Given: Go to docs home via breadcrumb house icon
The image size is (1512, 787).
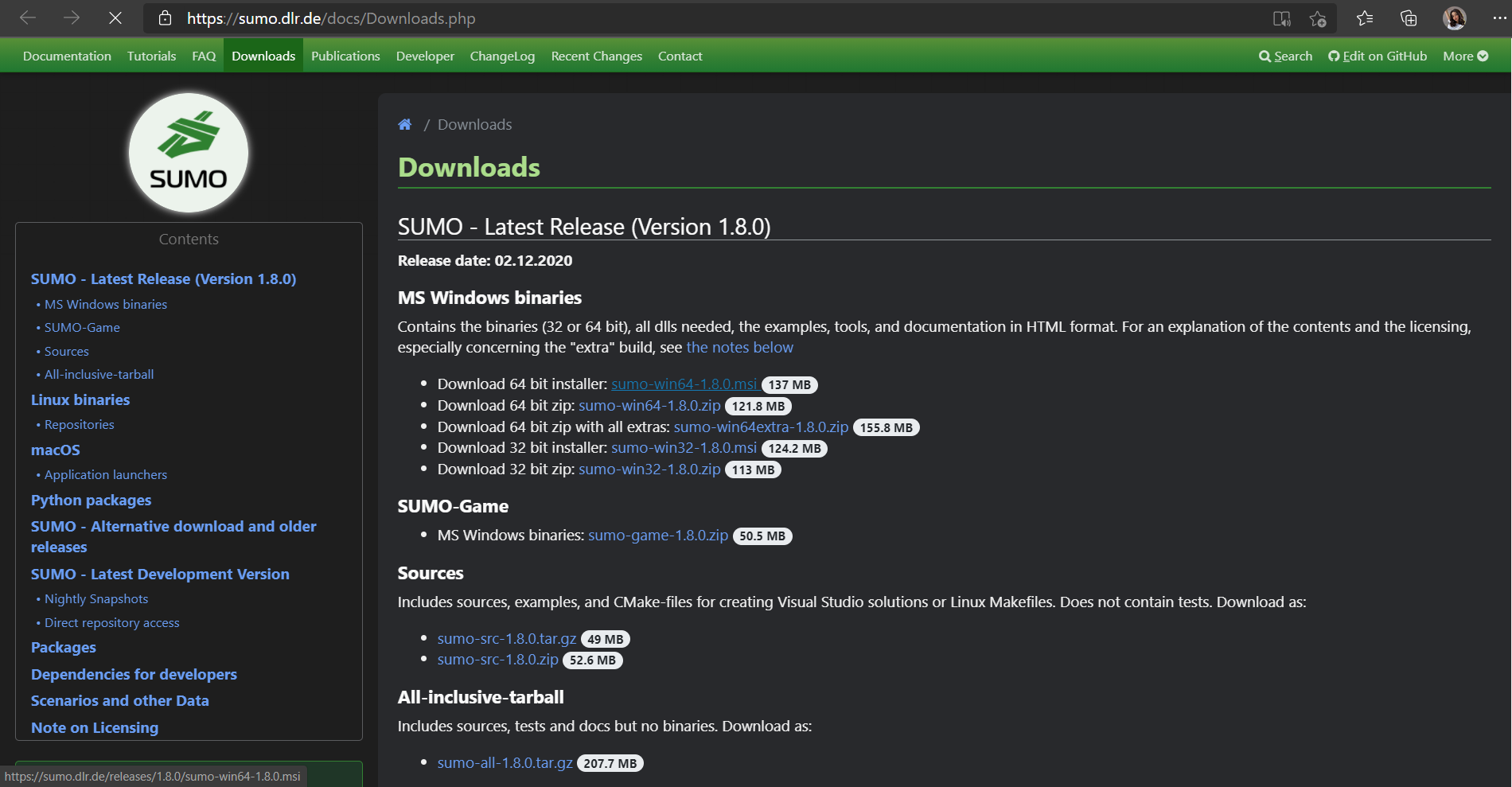Looking at the screenshot, I should [405, 124].
